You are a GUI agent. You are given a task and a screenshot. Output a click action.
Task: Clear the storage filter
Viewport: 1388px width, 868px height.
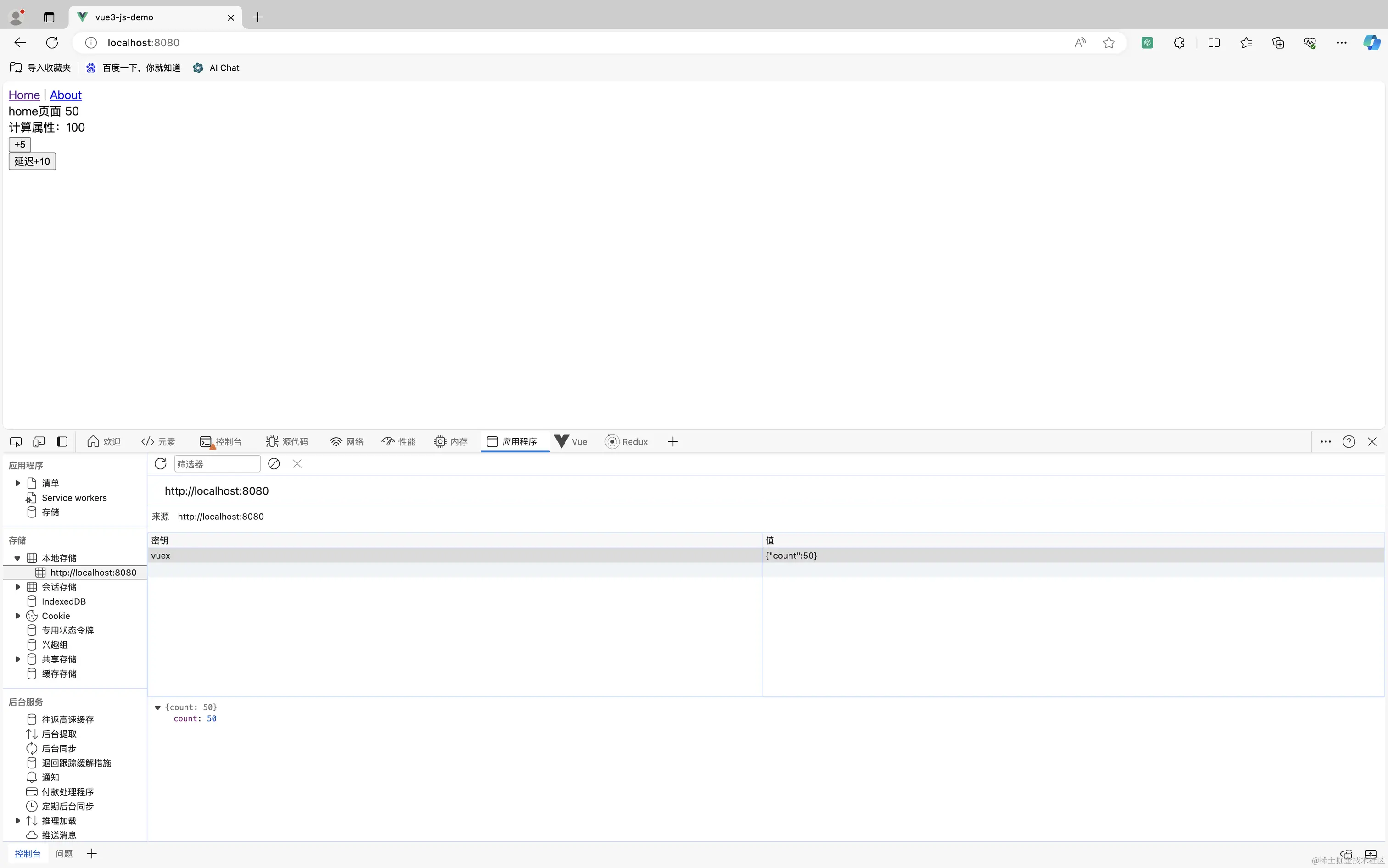[x=274, y=463]
